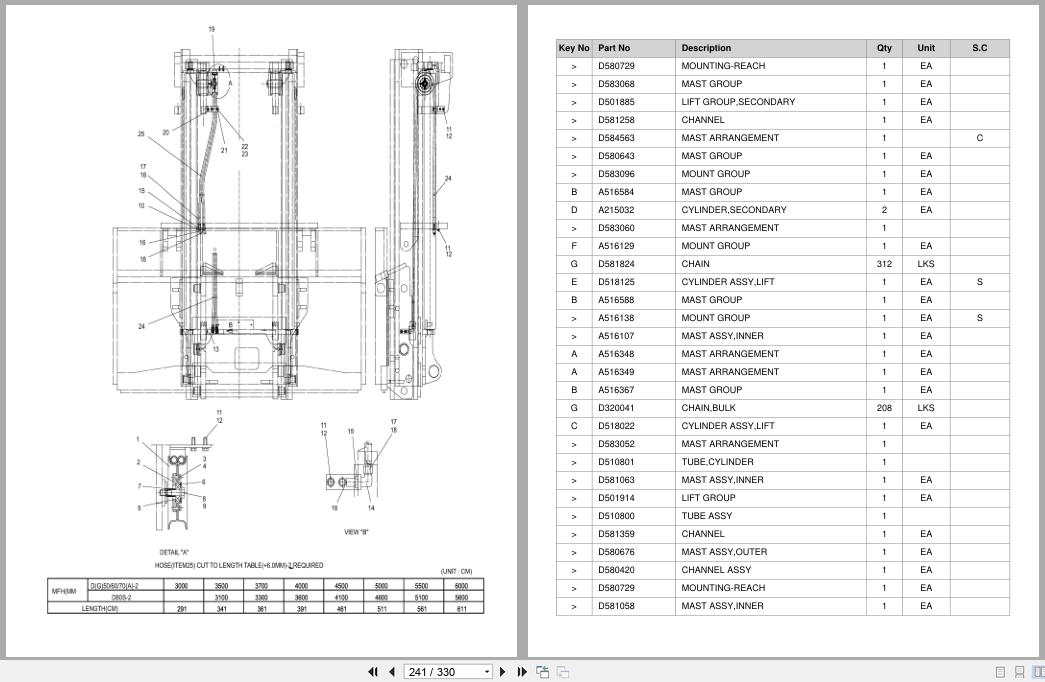Select part number A516107
This screenshot has height=682, width=1045.
click(616, 336)
